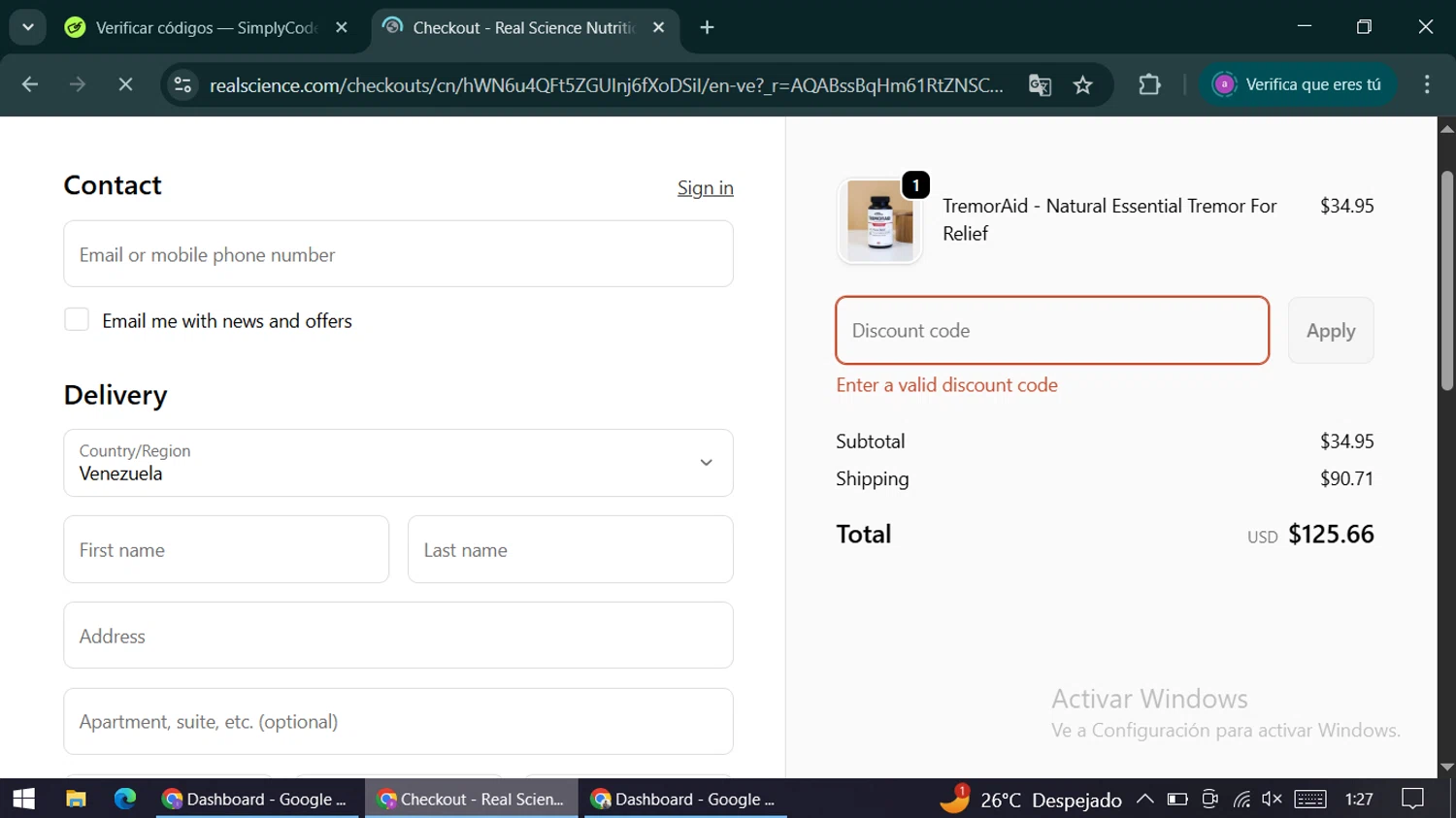
Task: Click the Meet Now camera tray icon
Action: (1209, 799)
